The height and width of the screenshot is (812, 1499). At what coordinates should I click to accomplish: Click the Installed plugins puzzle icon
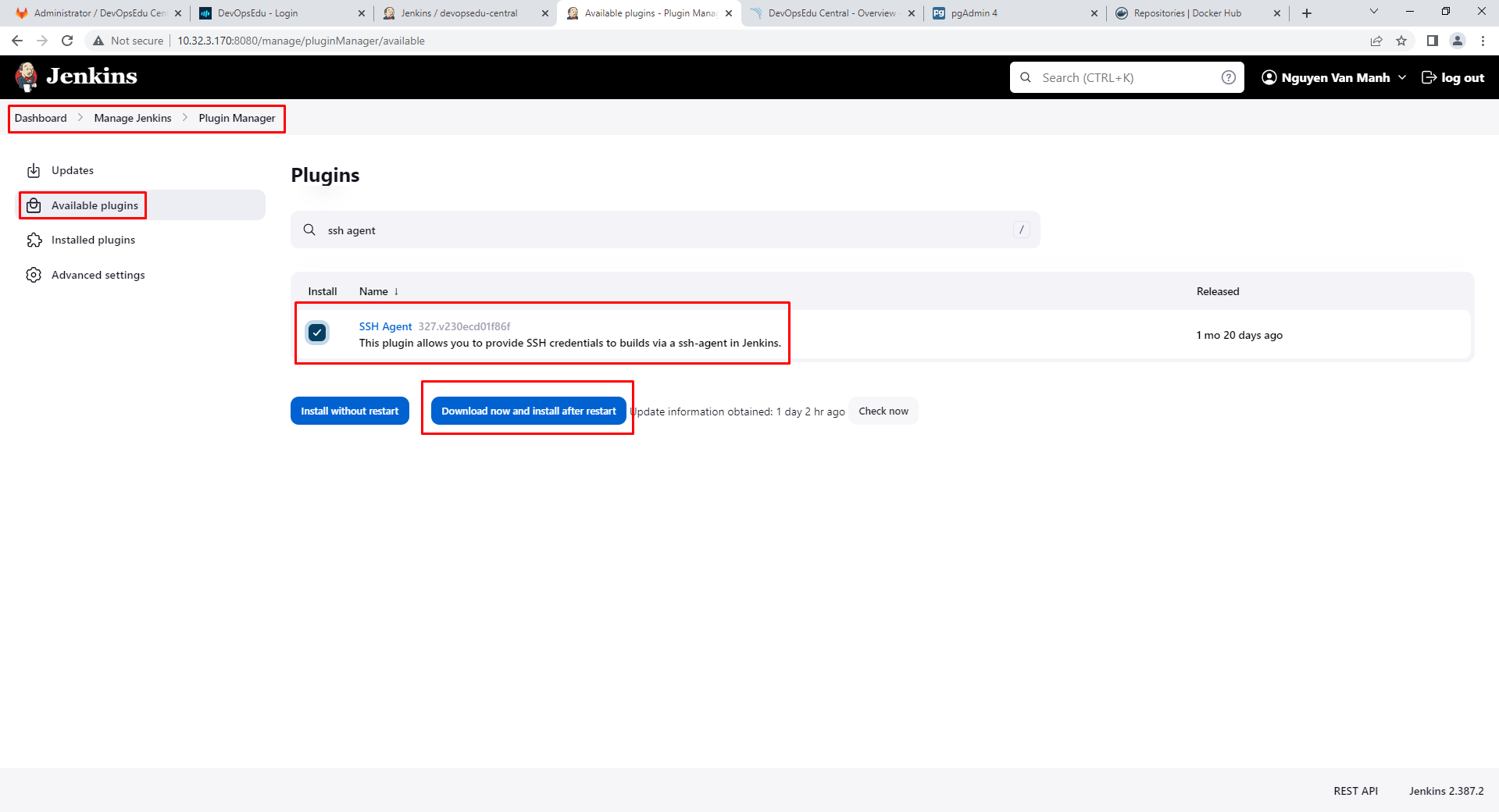coord(34,240)
